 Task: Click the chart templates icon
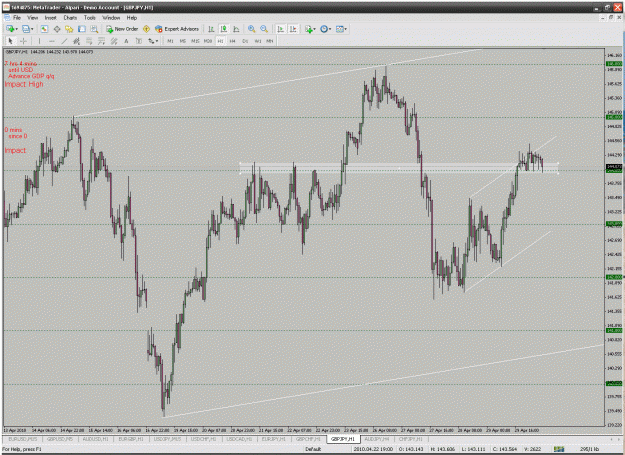click(x=340, y=29)
